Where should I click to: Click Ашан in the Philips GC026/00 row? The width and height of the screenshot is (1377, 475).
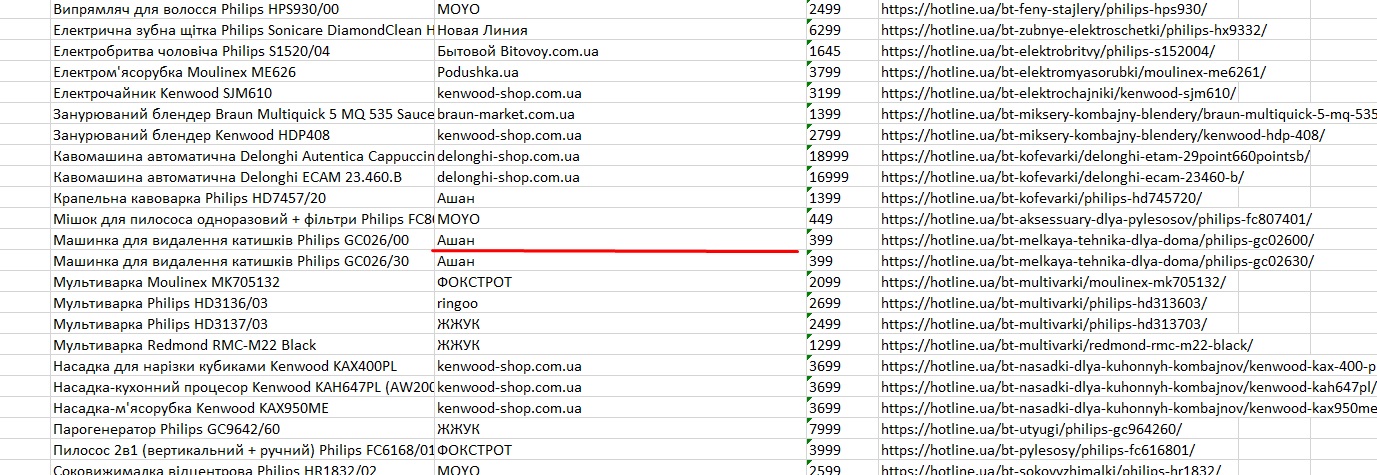click(x=620, y=240)
